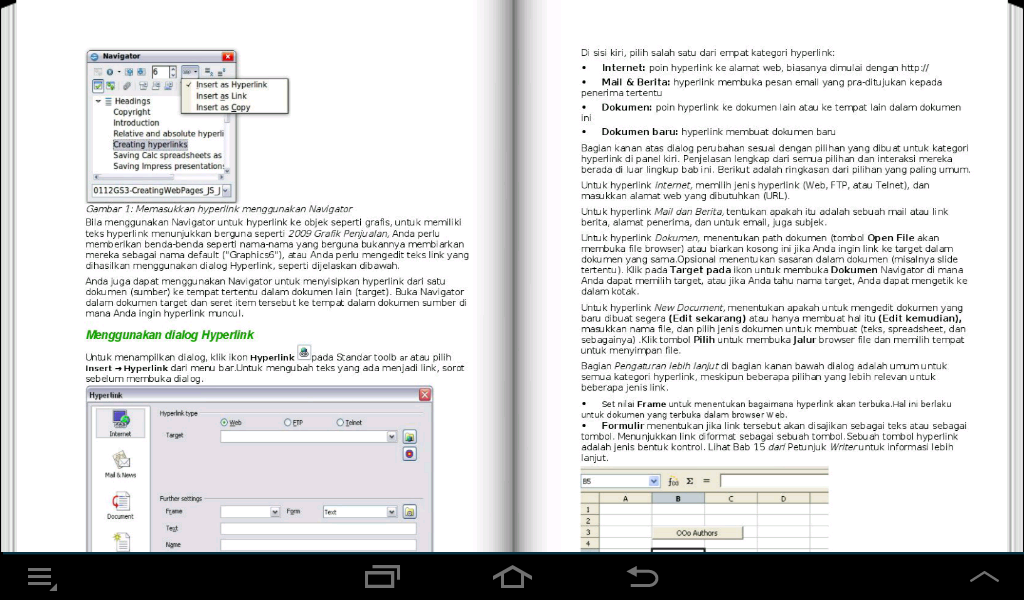Viewport: 1024px width, 600px height.
Task: Click the Set Reminder paperclip icon in Navigator
Action: click(127, 86)
